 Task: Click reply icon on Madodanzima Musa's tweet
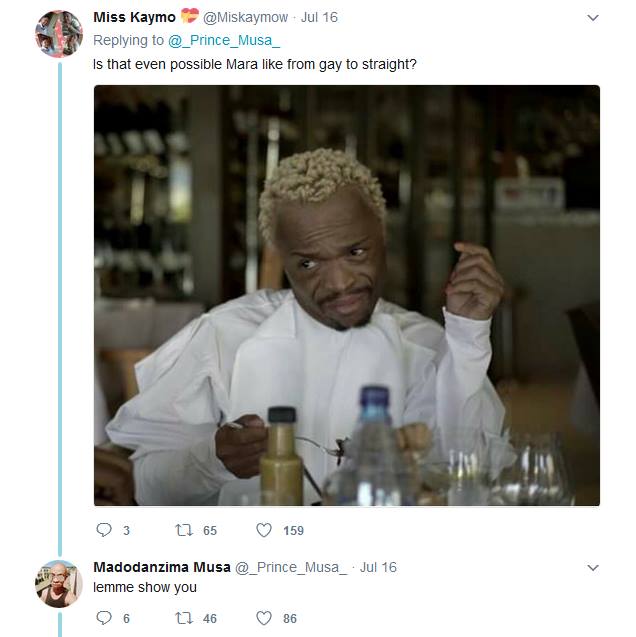(x=104, y=618)
